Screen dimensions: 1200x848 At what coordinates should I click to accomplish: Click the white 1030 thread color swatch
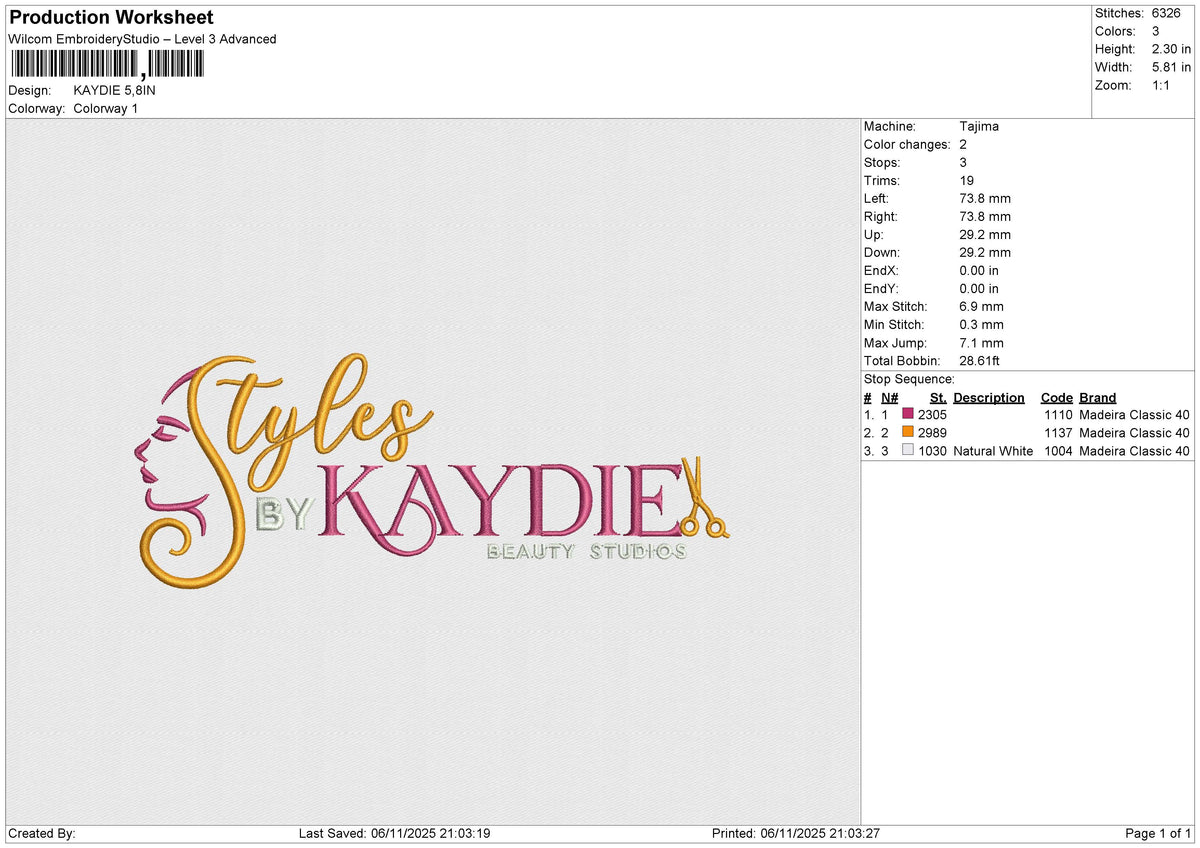pos(908,450)
